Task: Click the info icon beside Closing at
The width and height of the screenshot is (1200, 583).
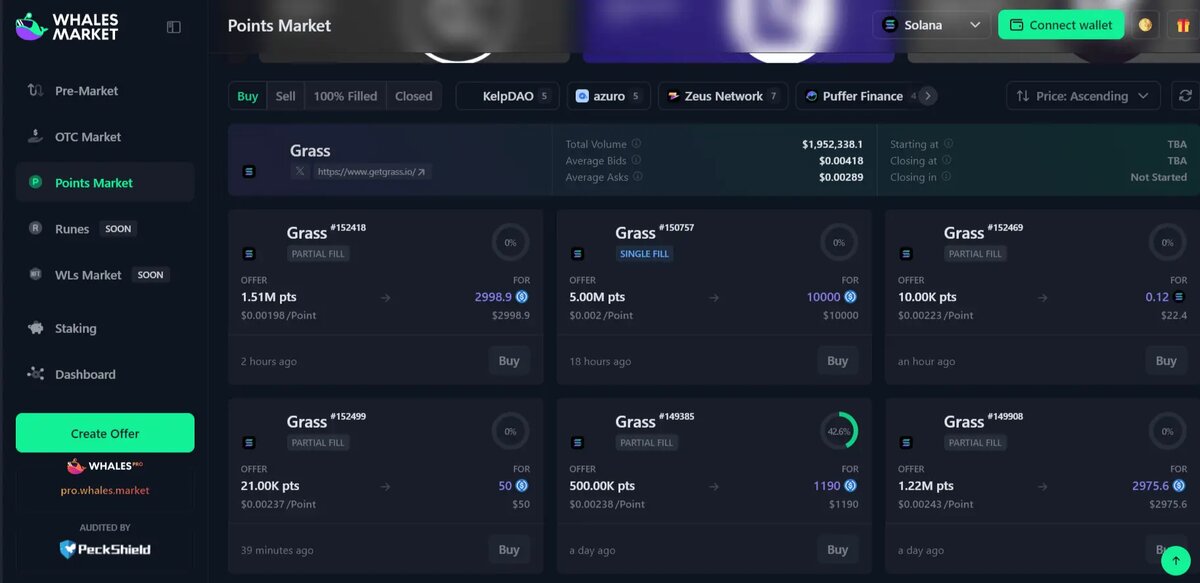Action: pos(946,160)
